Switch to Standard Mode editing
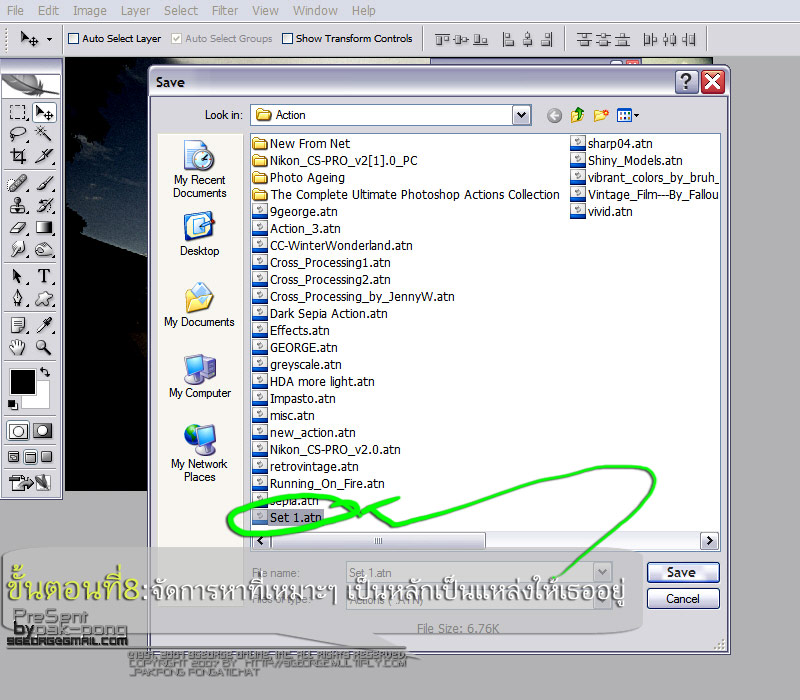The width and height of the screenshot is (800, 700). [18, 431]
